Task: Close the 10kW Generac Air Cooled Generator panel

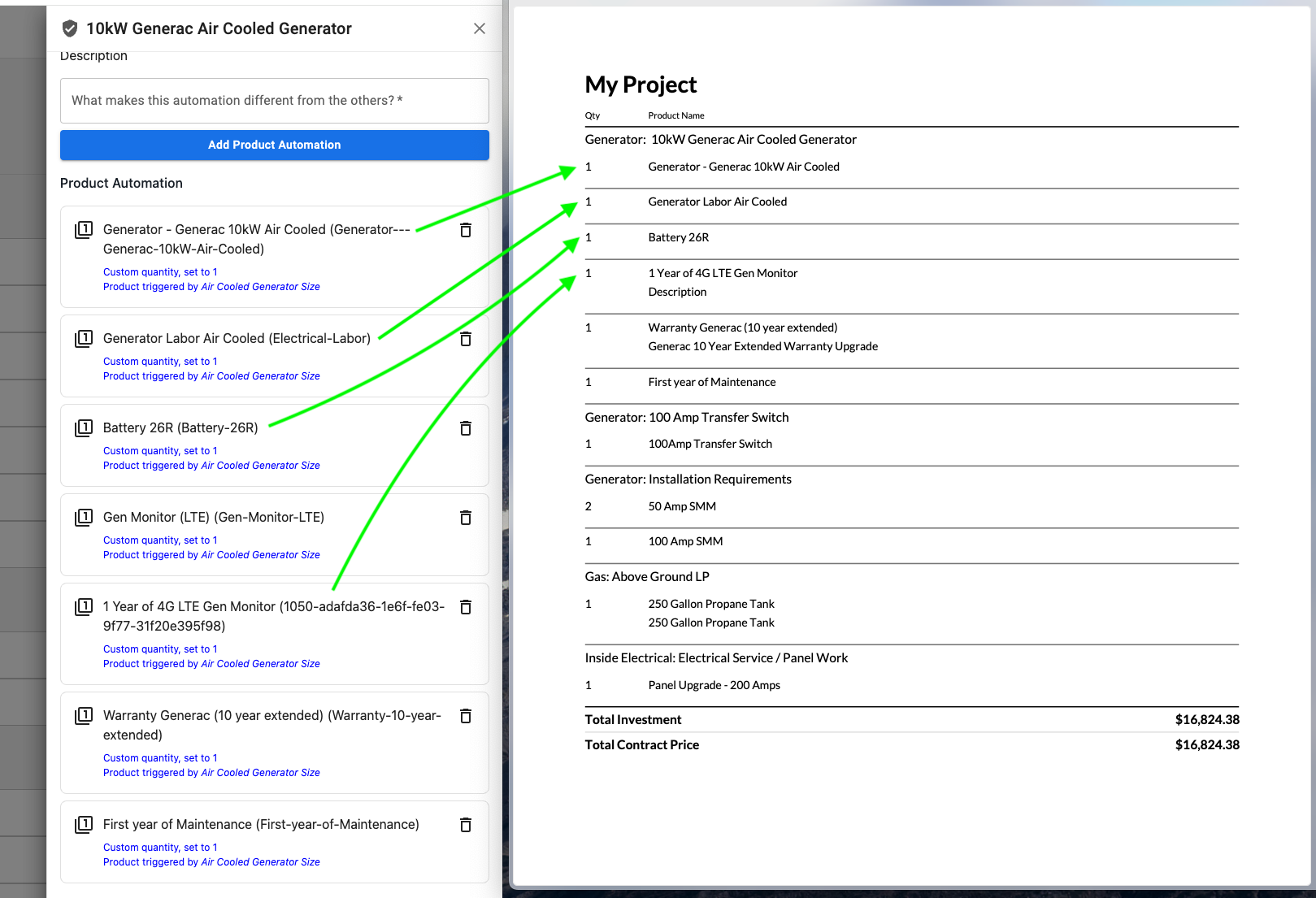Action: (480, 28)
